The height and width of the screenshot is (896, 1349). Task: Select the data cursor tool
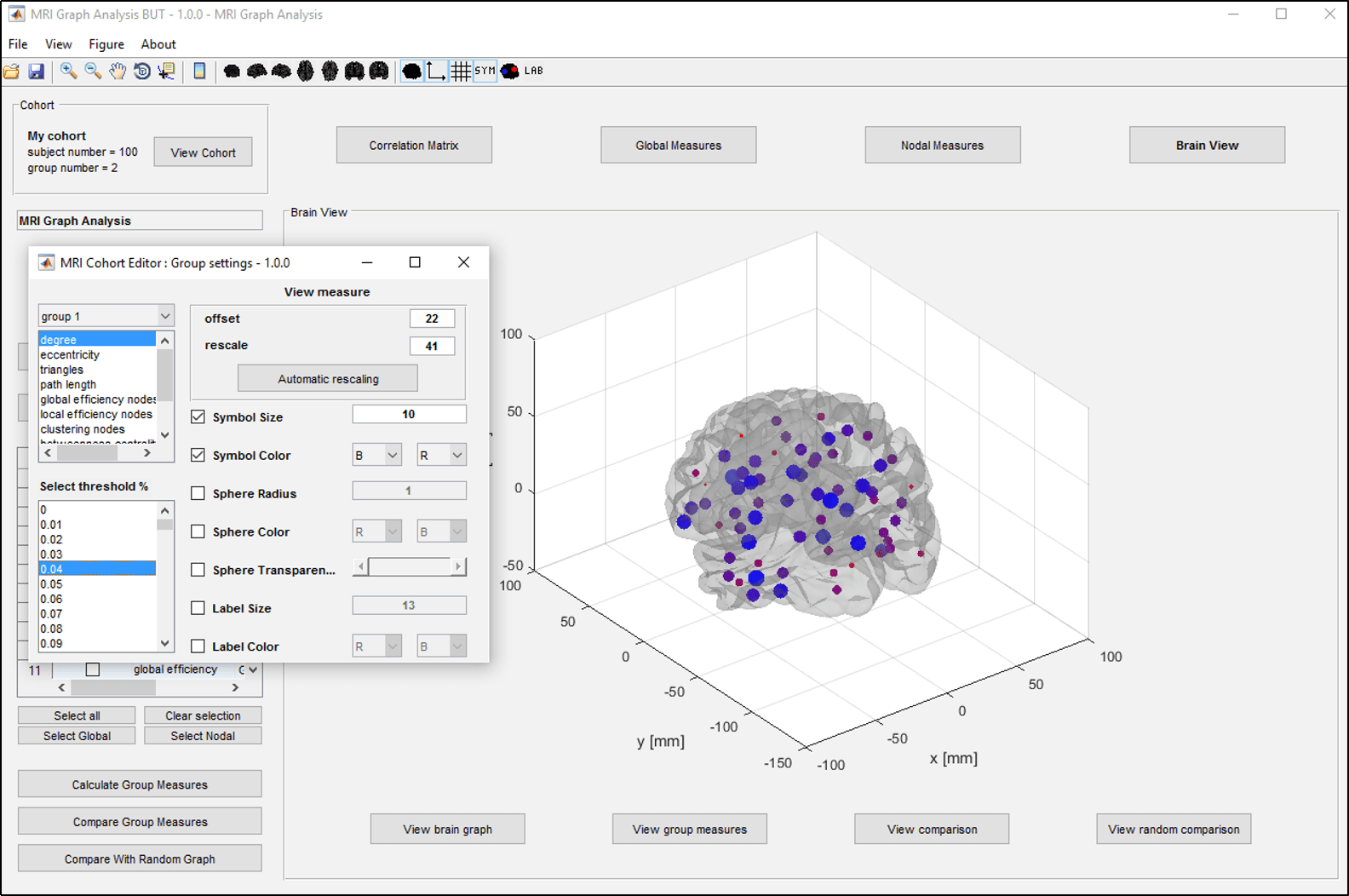pyautogui.click(x=167, y=72)
